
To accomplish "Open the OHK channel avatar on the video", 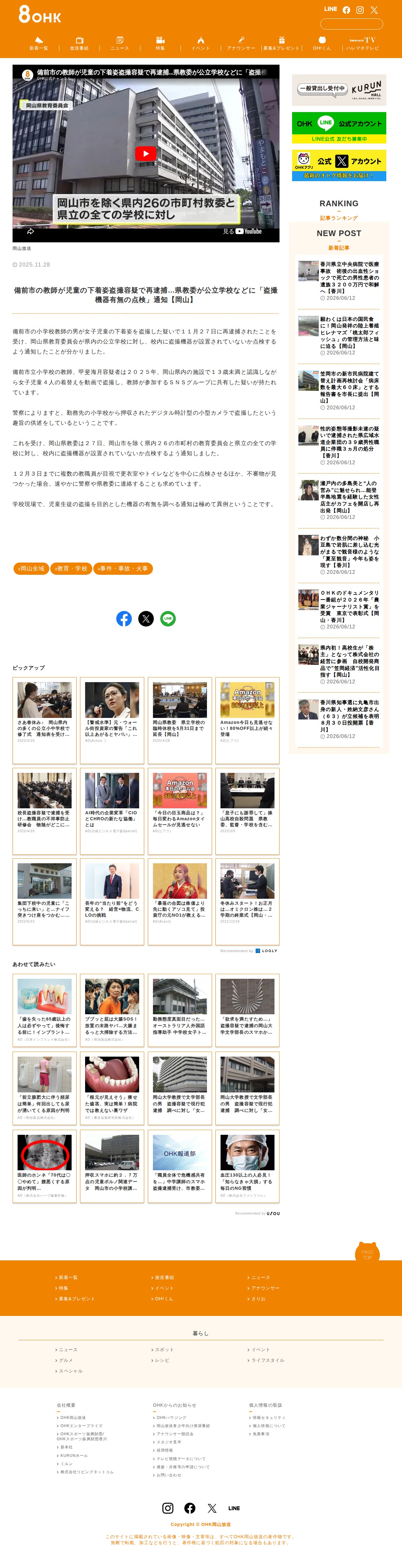I will click(x=27, y=75).
